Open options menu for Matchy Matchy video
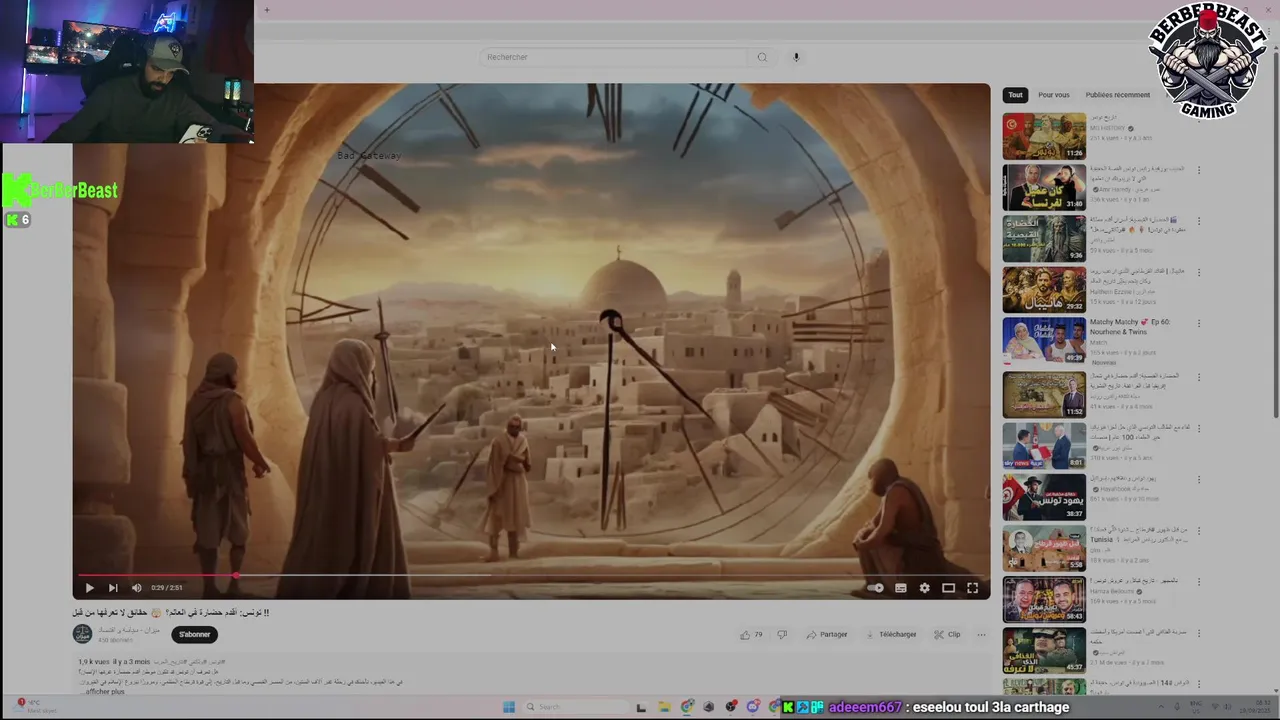This screenshot has width=1280, height=720. point(1199,323)
